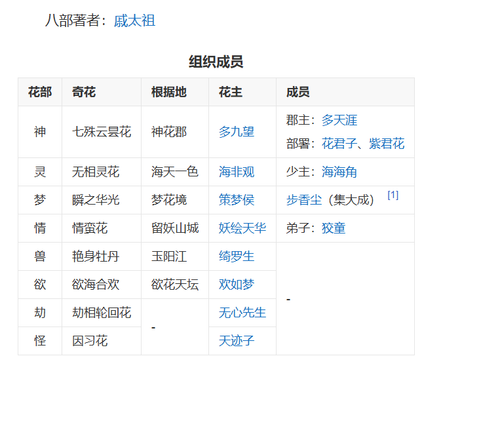Image resolution: width=500 pixels, height=423 pixels.
Task: Select the 劫相轮回花 cell
Action: pos(102,313)
